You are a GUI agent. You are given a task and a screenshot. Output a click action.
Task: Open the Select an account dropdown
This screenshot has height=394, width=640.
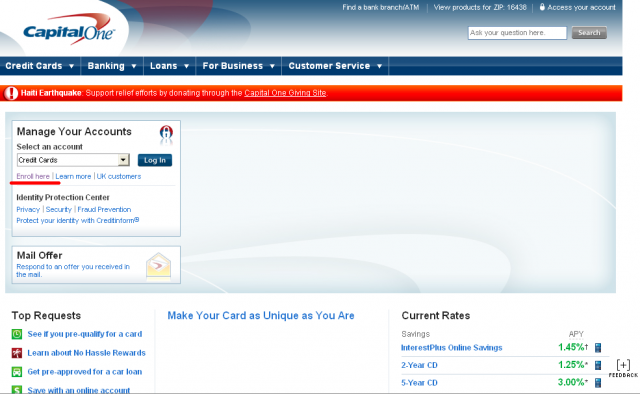tap(73, 160)
